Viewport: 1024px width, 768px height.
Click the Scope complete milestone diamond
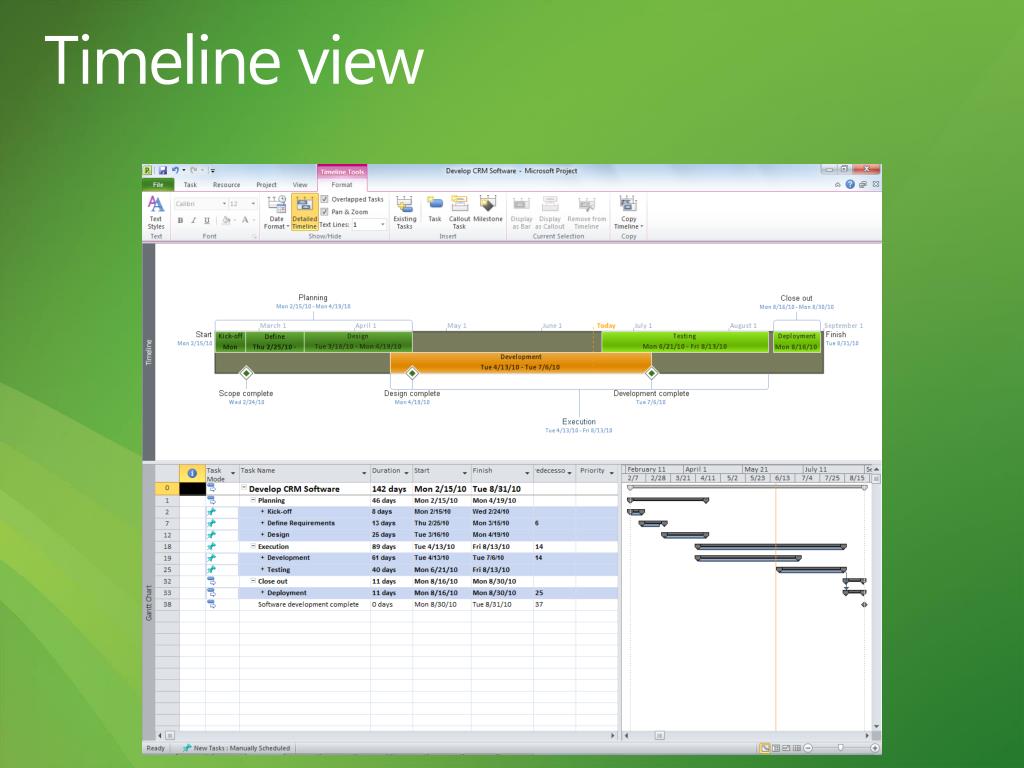click(246, 373)
